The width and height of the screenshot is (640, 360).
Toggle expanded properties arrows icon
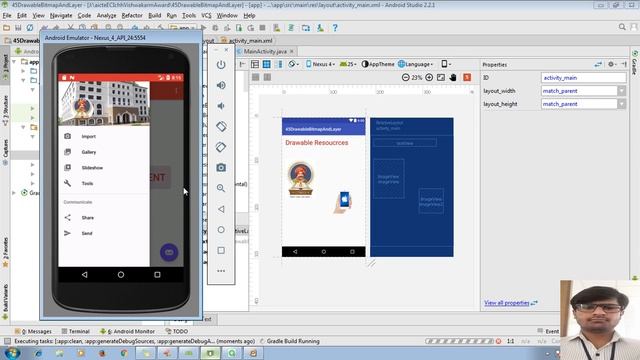[x=598, y=64]
